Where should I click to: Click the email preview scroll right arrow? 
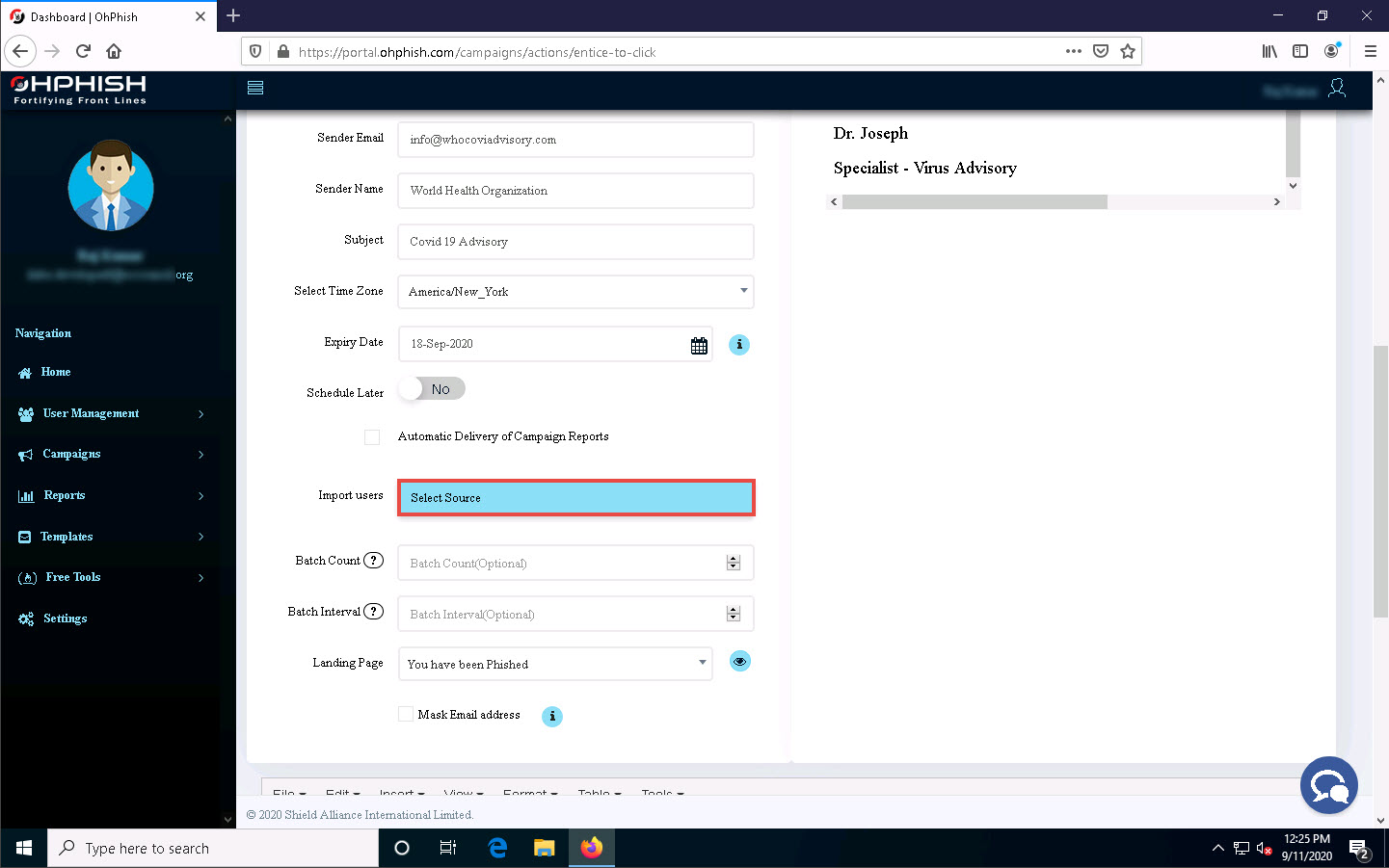click(1277, 202)
